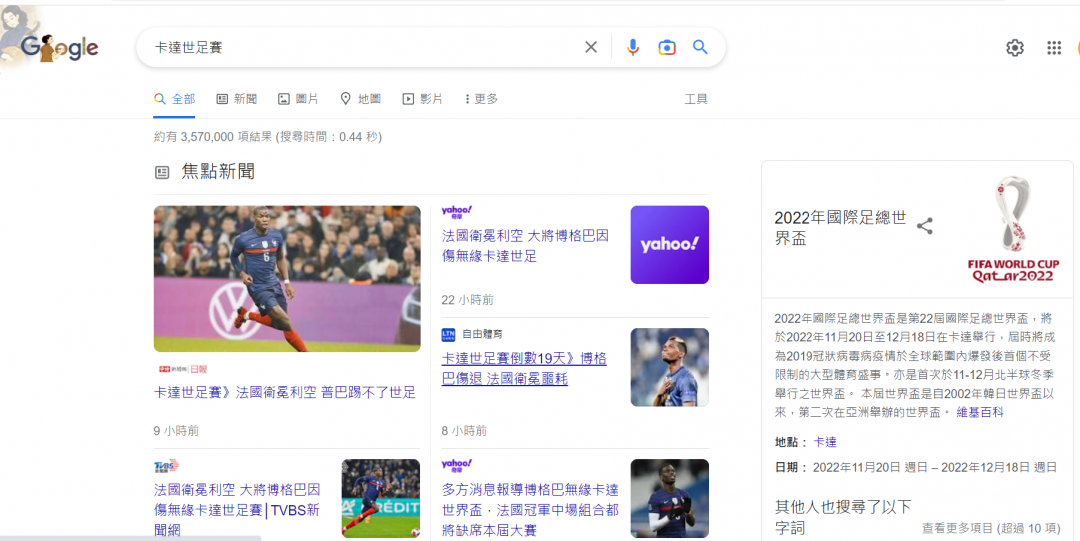
Task: Open the 自由體育 article about 倒數19天
Action: pos(524,368)
